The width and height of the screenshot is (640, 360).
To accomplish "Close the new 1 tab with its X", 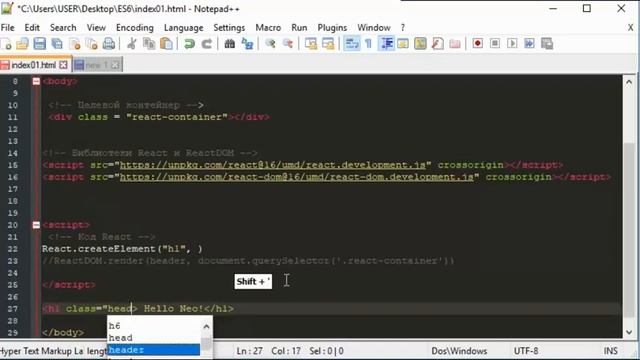I will click(116, 65).
